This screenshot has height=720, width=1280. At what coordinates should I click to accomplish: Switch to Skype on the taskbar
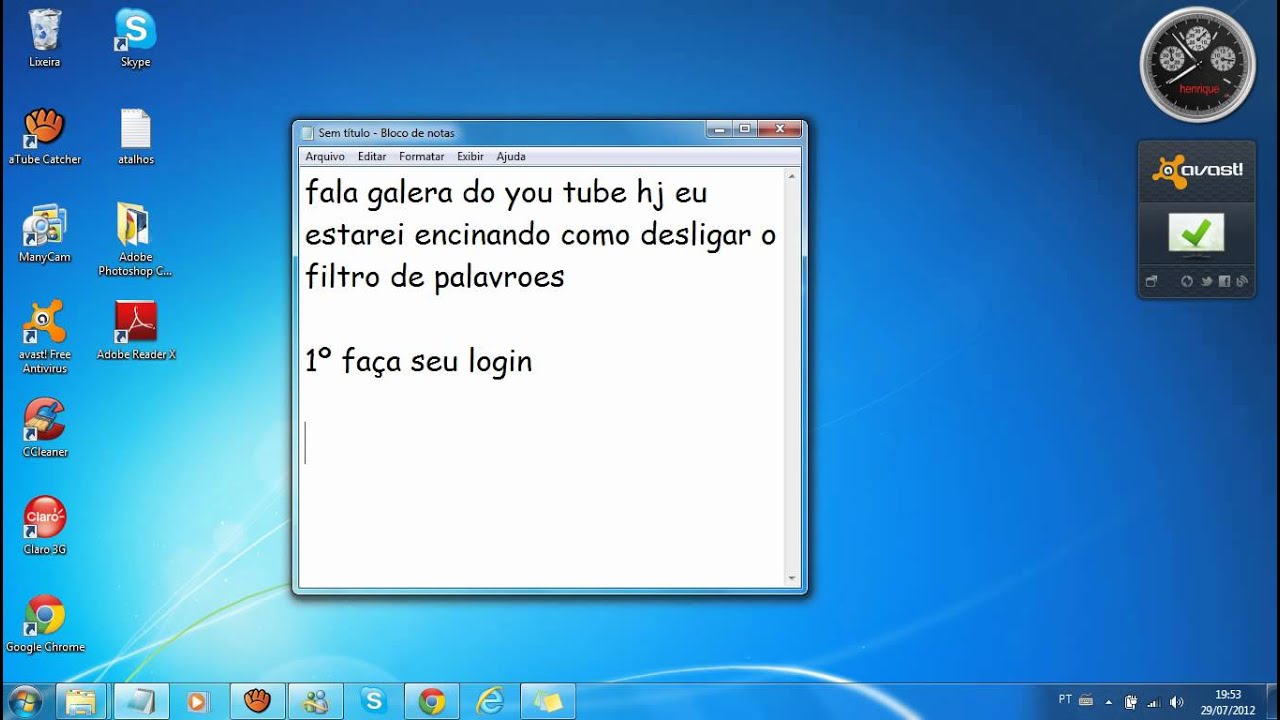374,701
